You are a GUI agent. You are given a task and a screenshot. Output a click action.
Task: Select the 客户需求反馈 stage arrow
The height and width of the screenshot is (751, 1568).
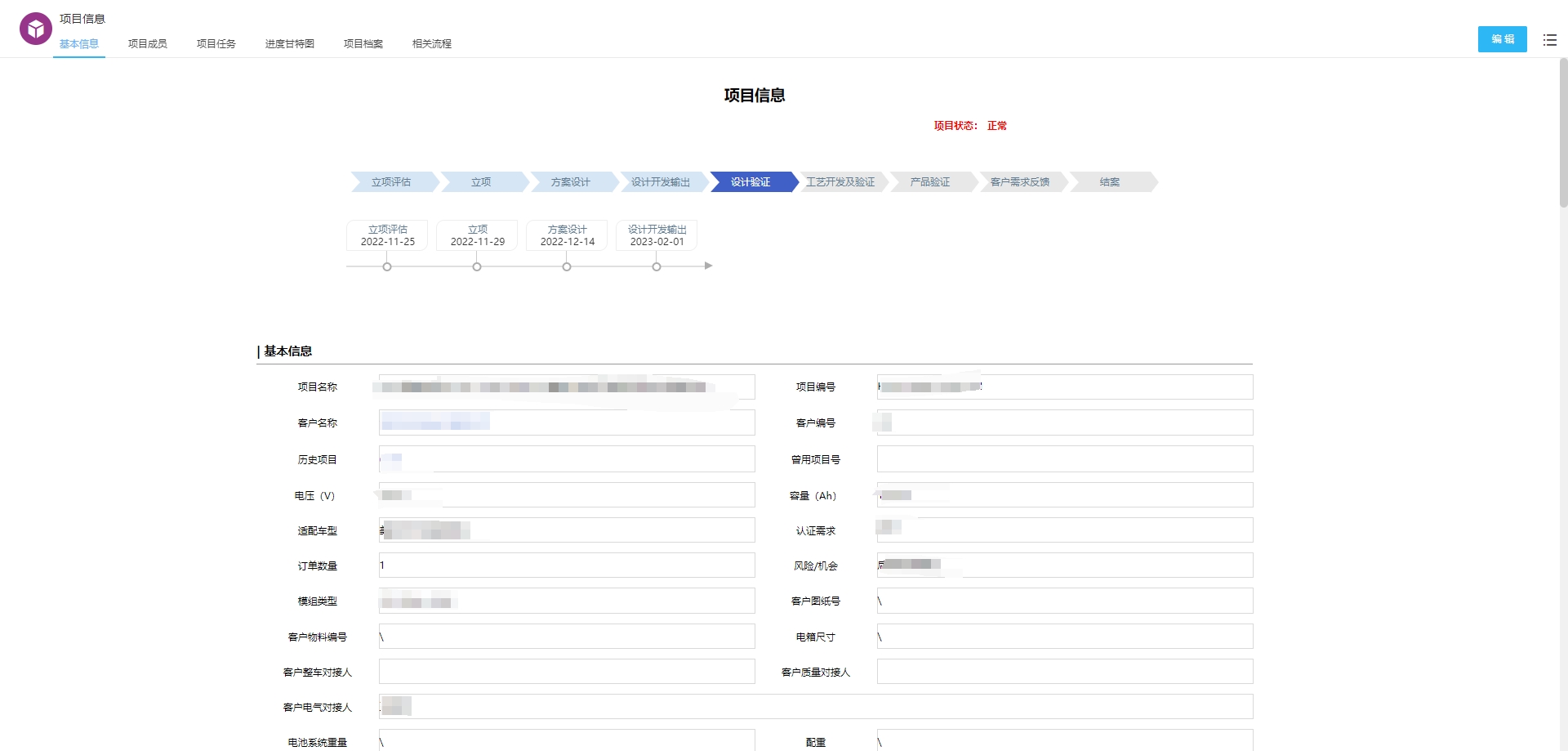[1022, 181]
